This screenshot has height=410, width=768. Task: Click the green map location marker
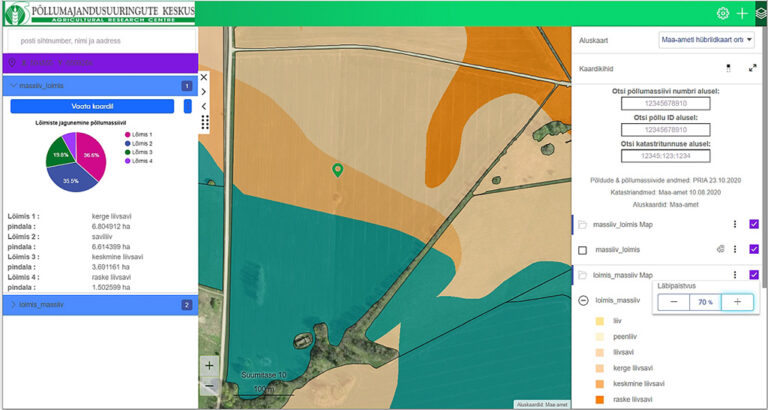point(338,171)
